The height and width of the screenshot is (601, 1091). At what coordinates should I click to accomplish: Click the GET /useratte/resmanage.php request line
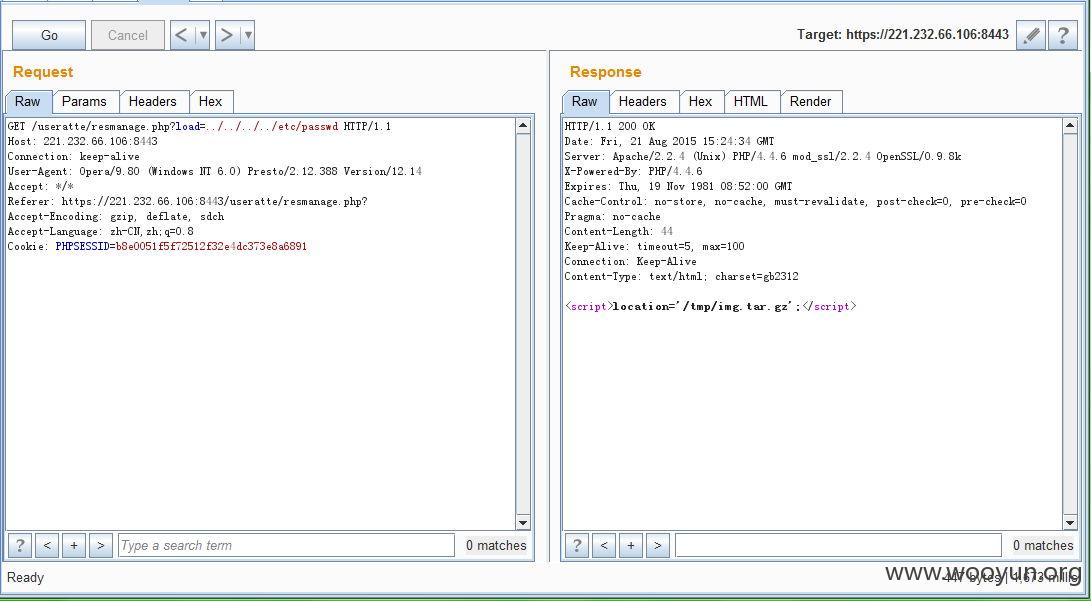(x=199, y=127)
